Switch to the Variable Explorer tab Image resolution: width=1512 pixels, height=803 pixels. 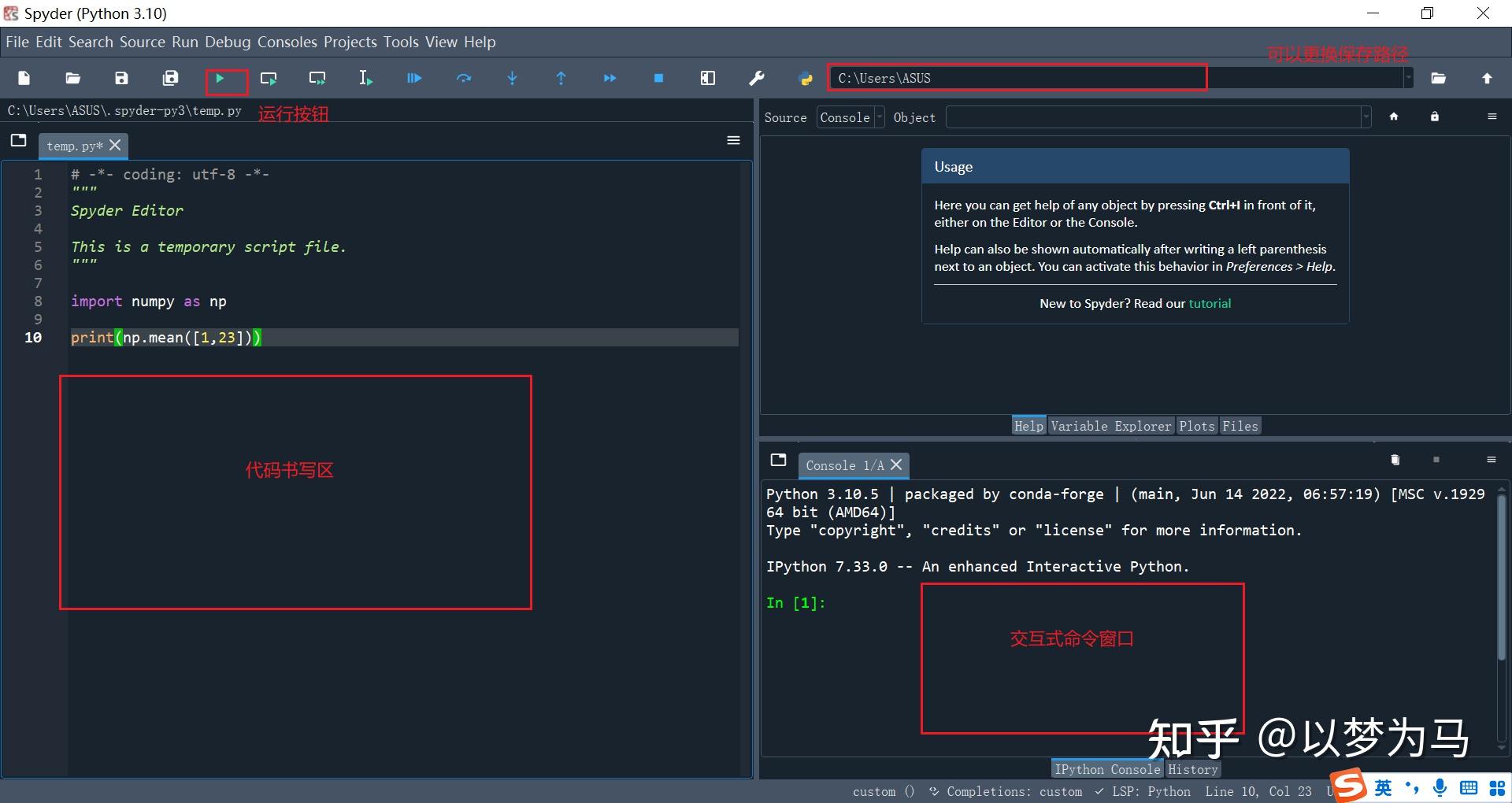[x=1111, y=425]
